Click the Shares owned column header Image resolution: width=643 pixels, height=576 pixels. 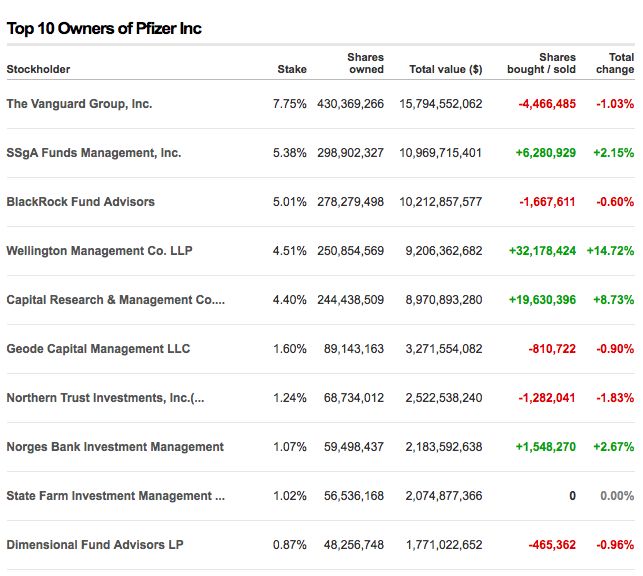coord(366,63)
